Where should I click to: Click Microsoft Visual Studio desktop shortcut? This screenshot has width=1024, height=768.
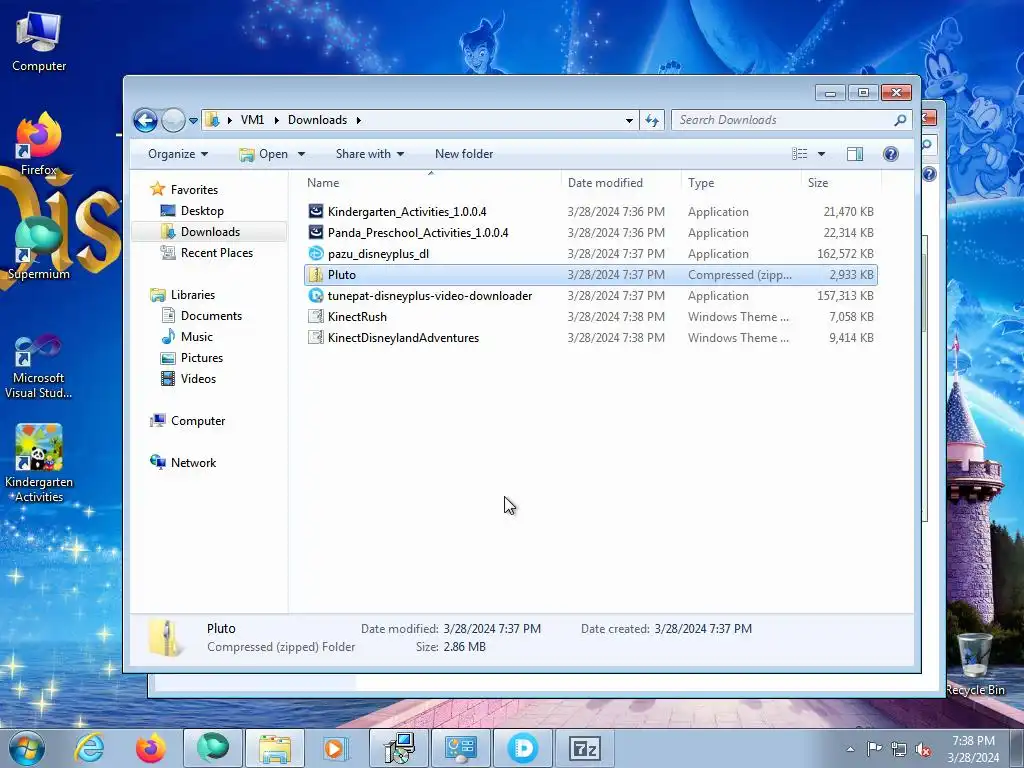[x=39, y=366]
